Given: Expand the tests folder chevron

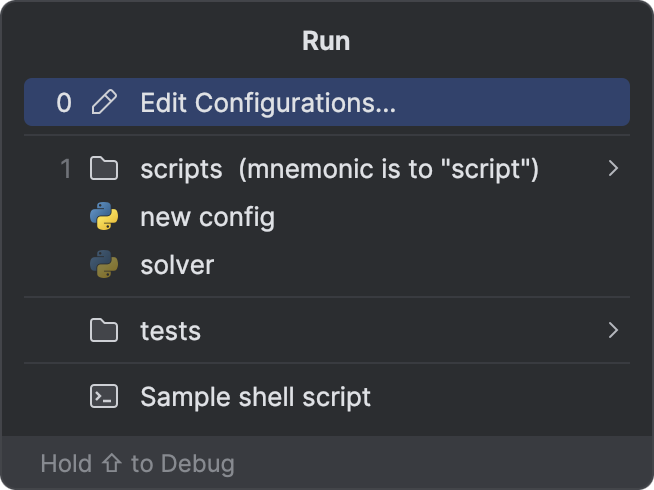Looking at the screenshot, I should click(x=613, y=331).
